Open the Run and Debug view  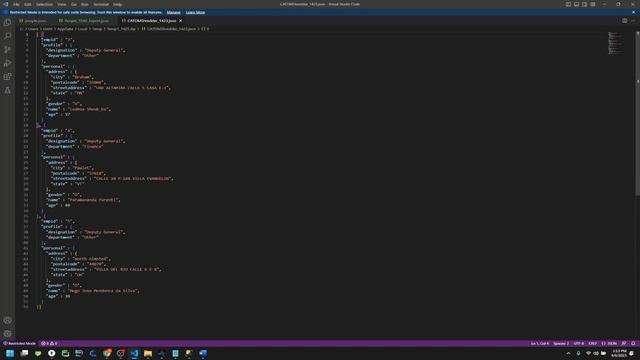(7, 63)
